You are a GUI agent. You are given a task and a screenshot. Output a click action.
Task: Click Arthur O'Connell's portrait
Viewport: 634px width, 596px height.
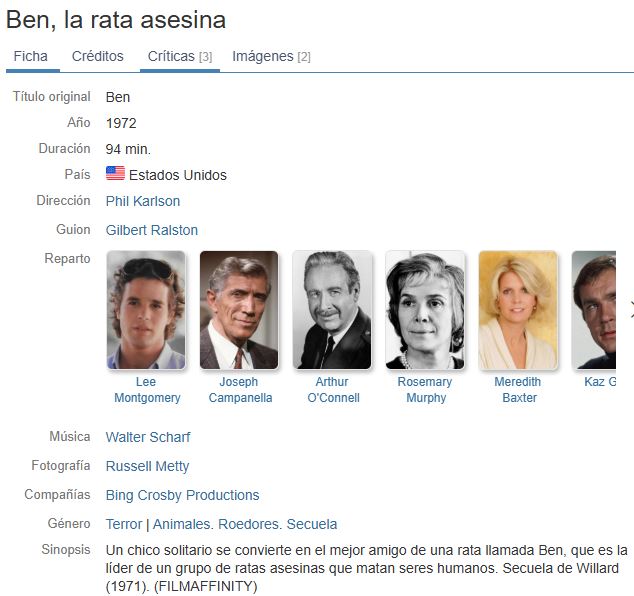(x=332, y=310)
